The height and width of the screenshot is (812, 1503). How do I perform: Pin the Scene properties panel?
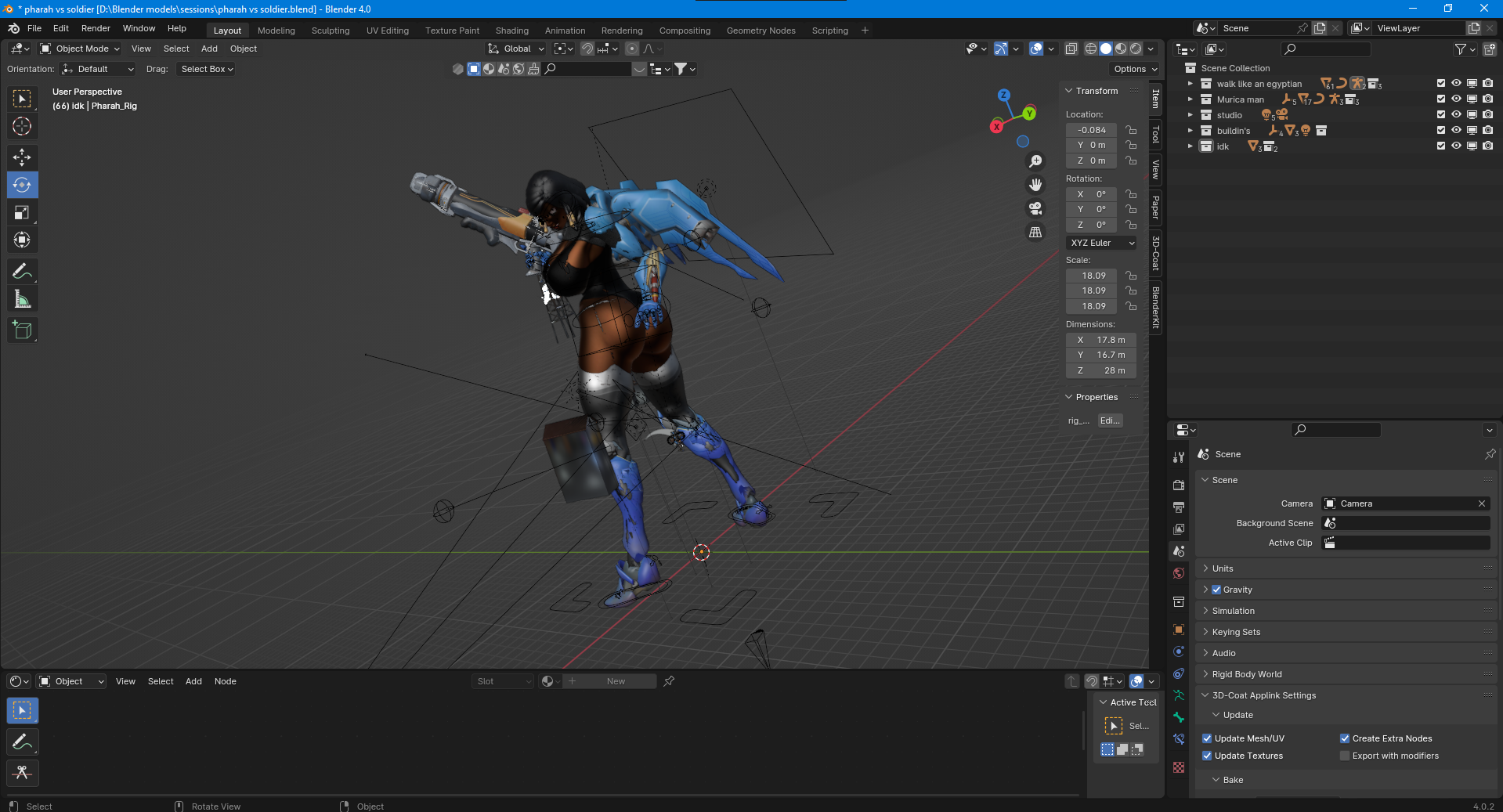click(x=1490, y=454)
